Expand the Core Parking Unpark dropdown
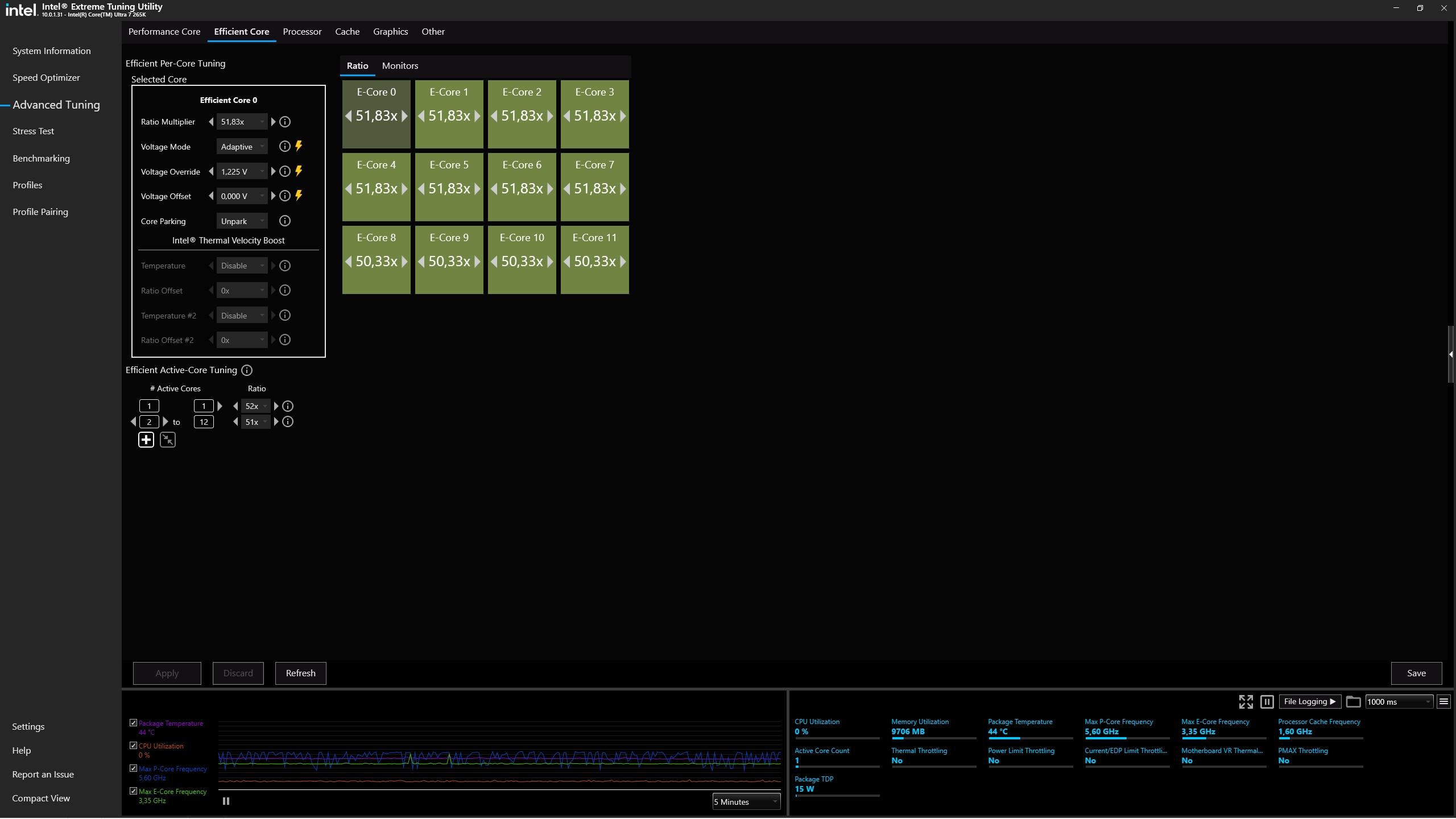Screen dimensions: 1456x819 pyautogui.click(x=242, y=221)
